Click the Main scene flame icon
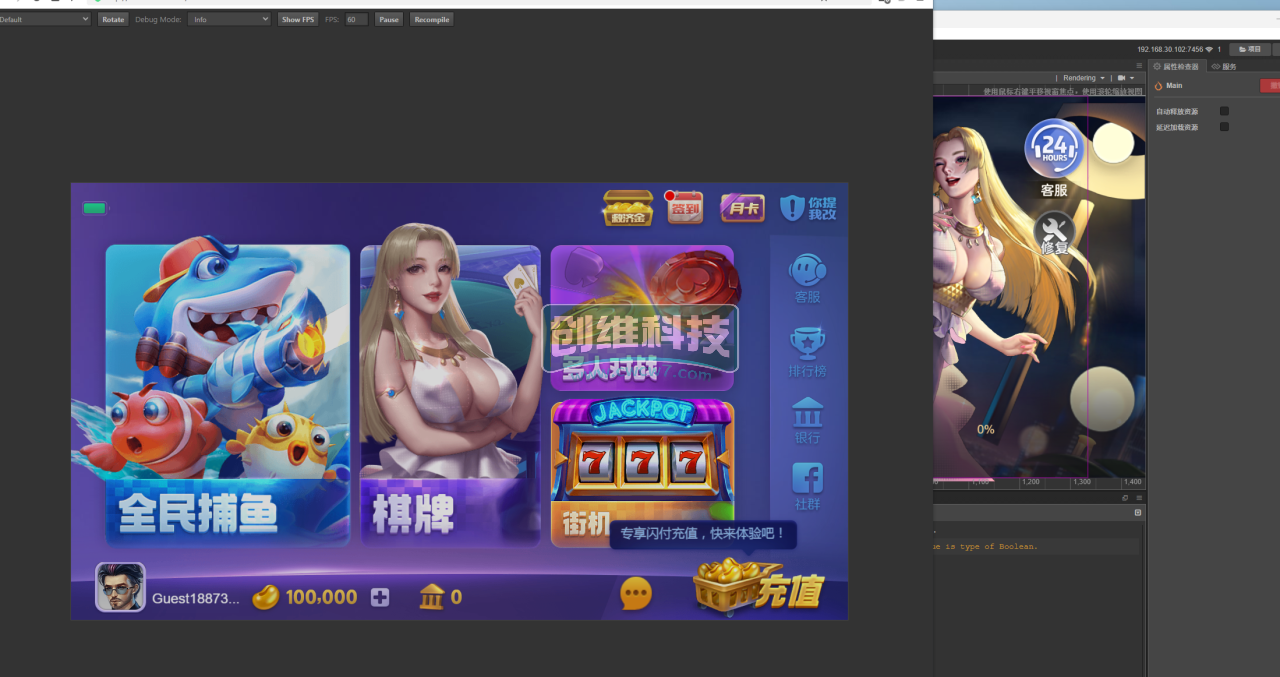The height and width of the screenshot is (677, 1280). tap(1159, 86)
